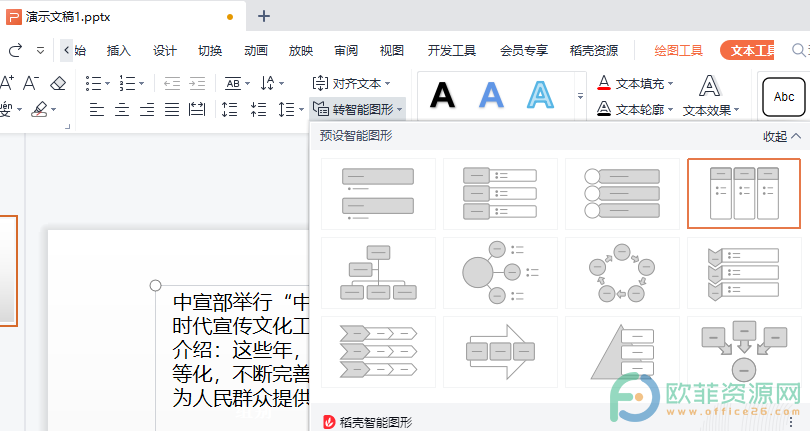Open the 开发工具 tab
This screenshot has height=431, width=810.
tap(451, 51)
